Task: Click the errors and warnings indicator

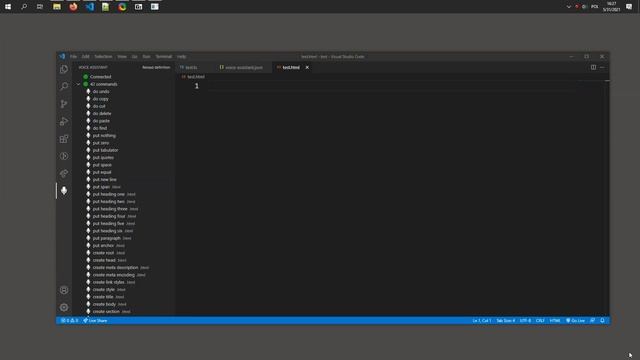Action: 69,320
